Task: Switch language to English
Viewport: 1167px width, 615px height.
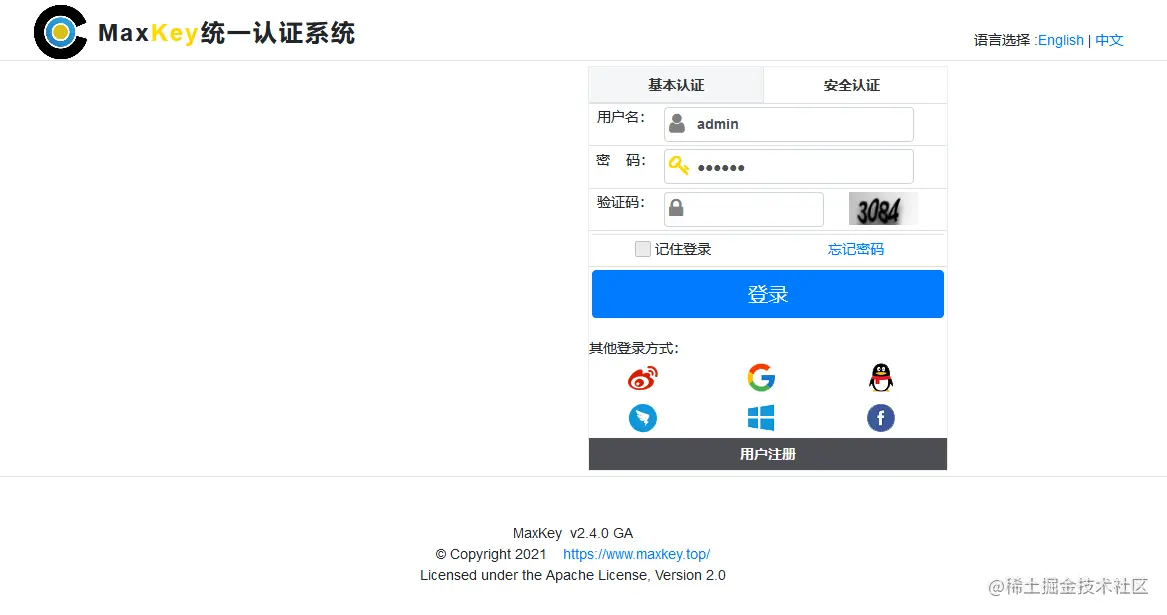Action: (x=1060, y=40)
